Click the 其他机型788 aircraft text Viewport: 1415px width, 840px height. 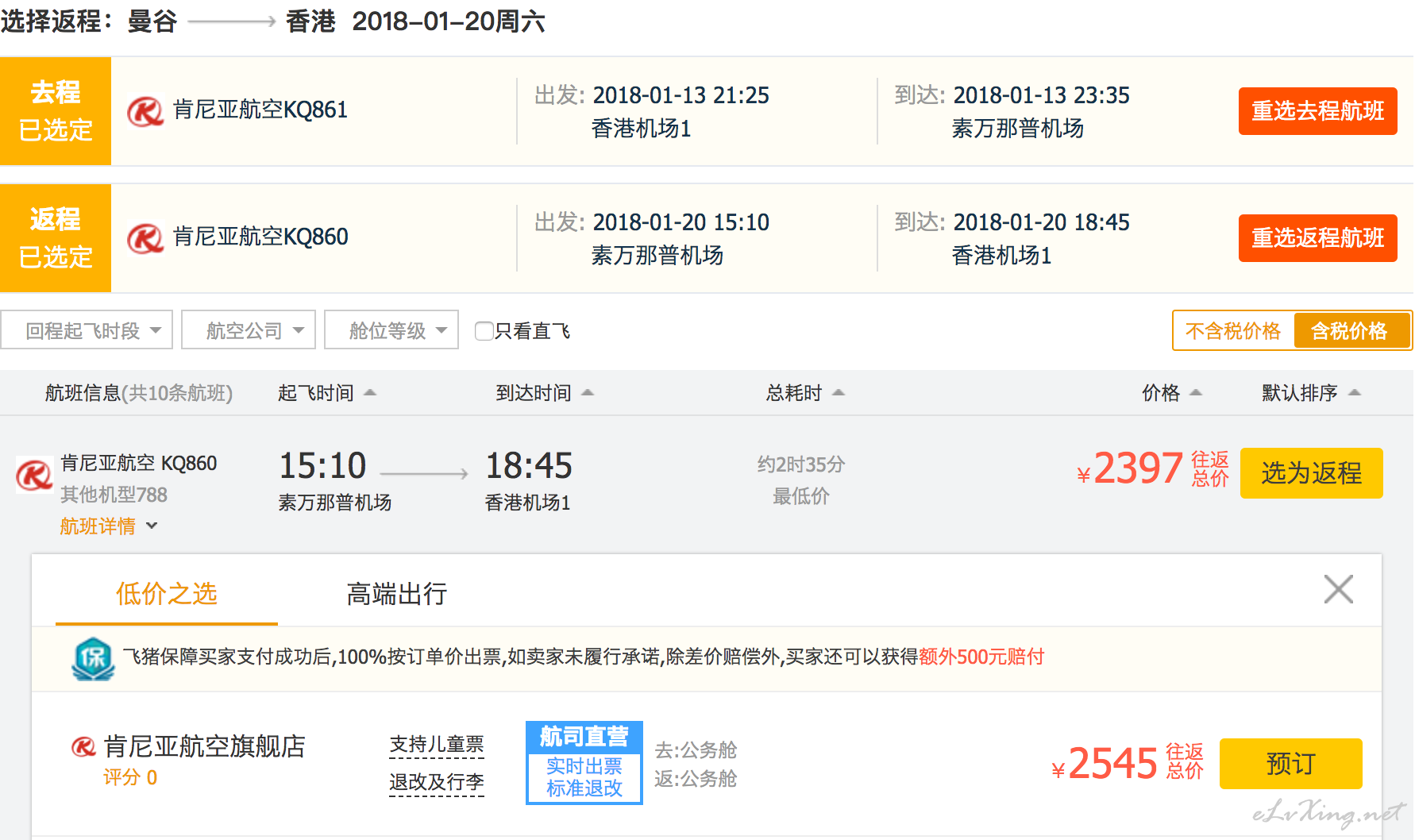(x=114, y=495)
